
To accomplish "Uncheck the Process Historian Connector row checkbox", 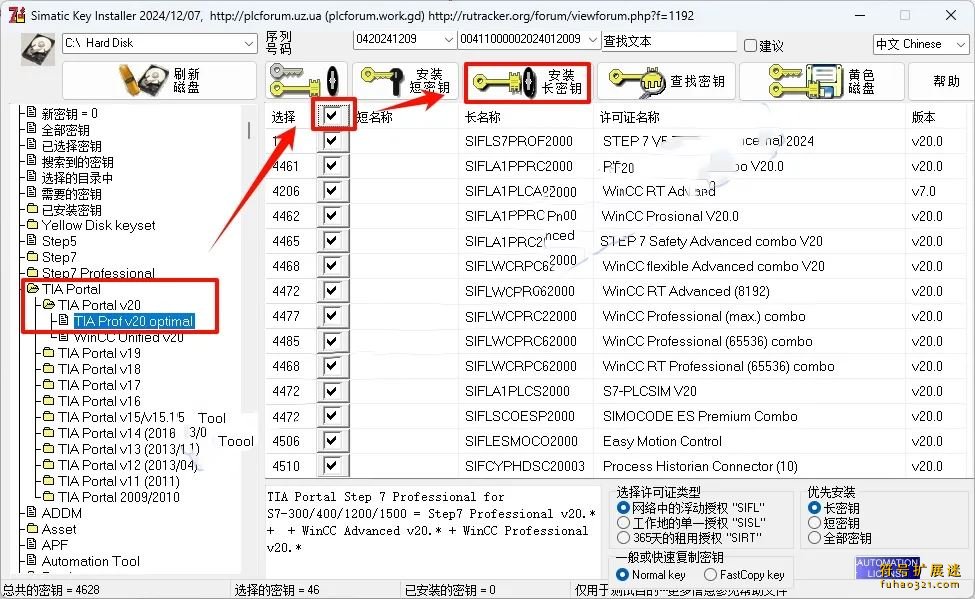I will tap(331, 465).
